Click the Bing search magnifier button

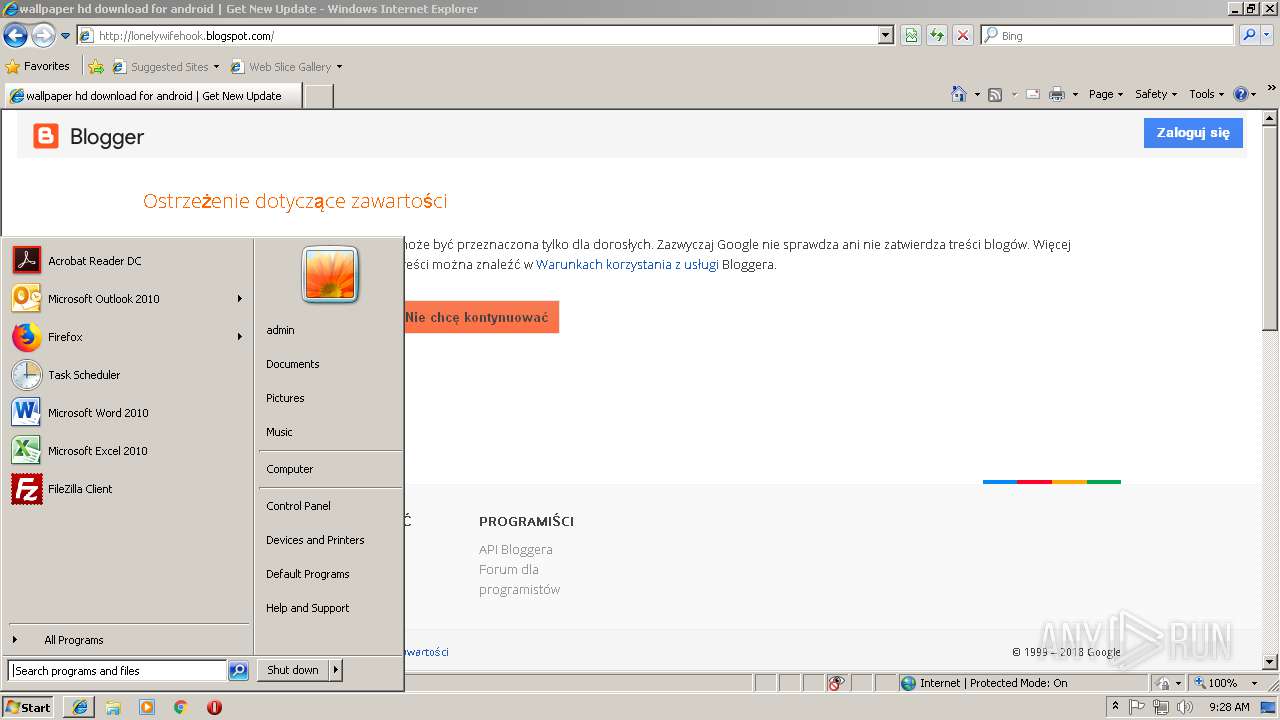point(1248,35)
